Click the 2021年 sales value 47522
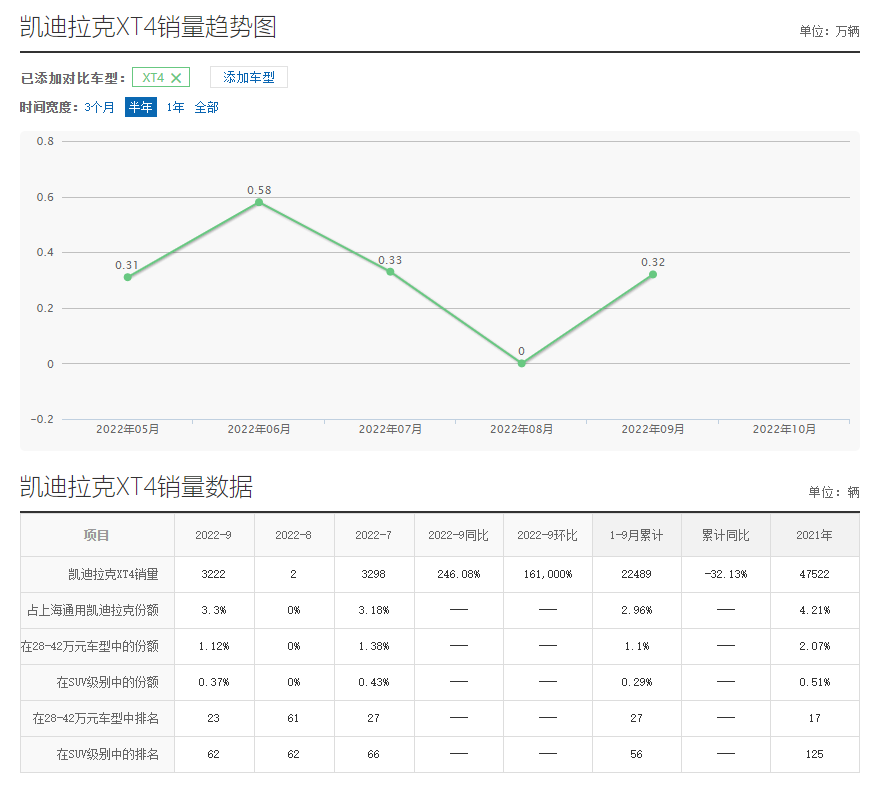Screen dimensions: 876x788 814,575
